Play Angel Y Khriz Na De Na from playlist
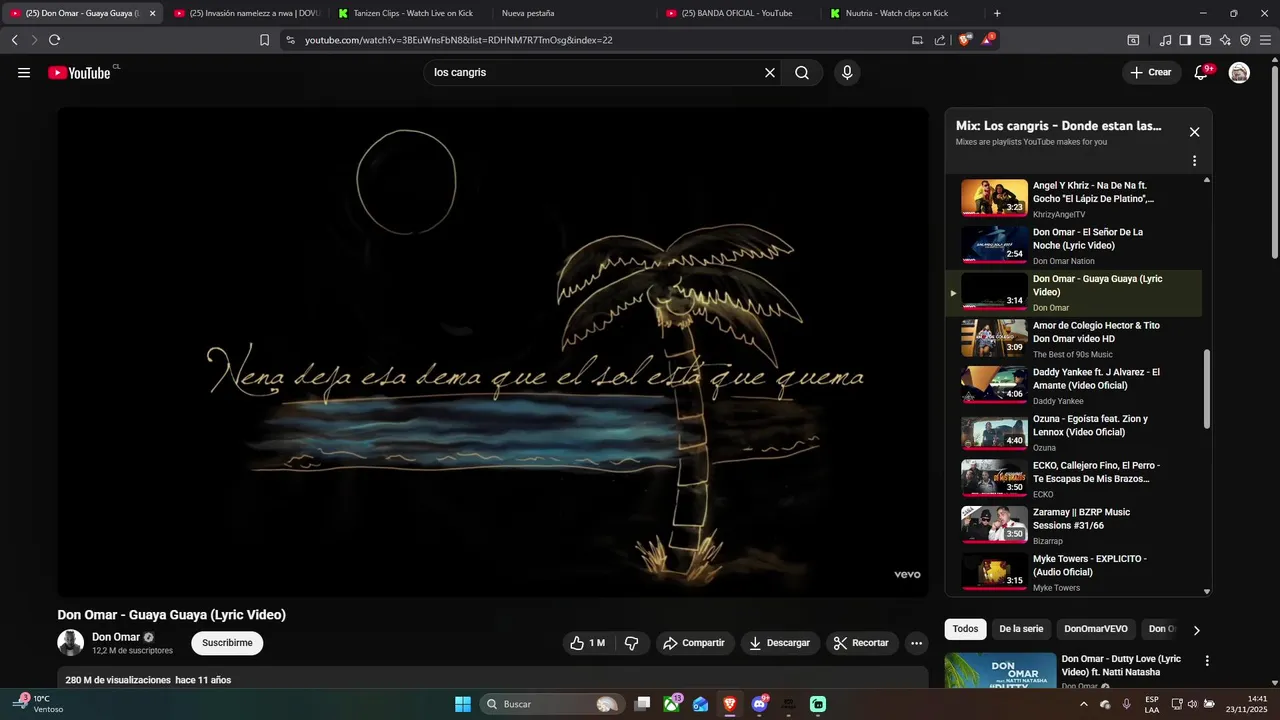 click(1075, 198)
